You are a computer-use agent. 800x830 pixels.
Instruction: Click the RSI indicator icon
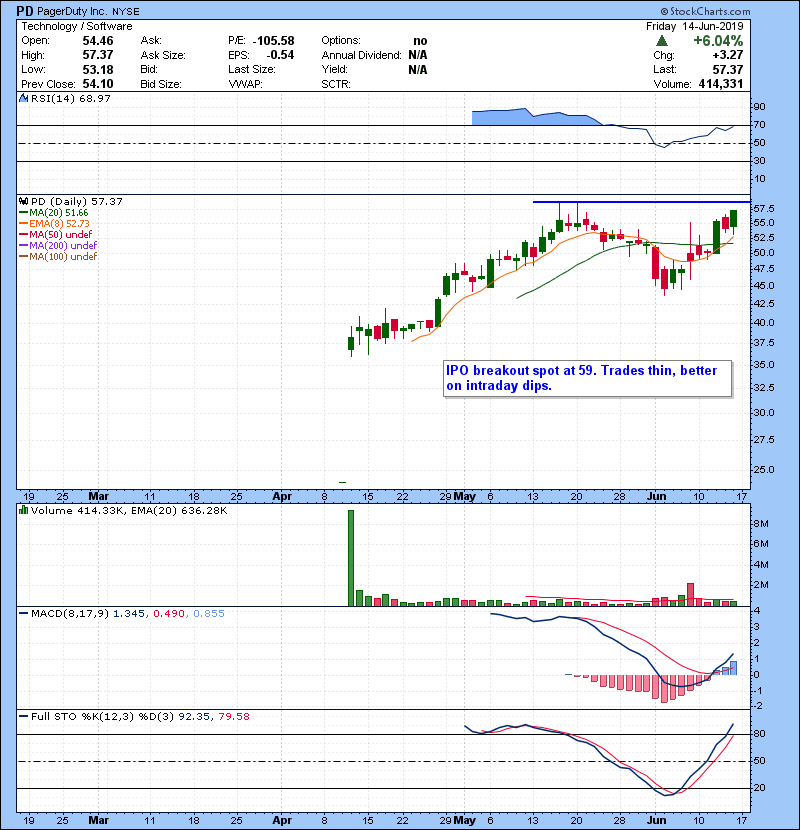pyautogui.click(x=23, y=98)
